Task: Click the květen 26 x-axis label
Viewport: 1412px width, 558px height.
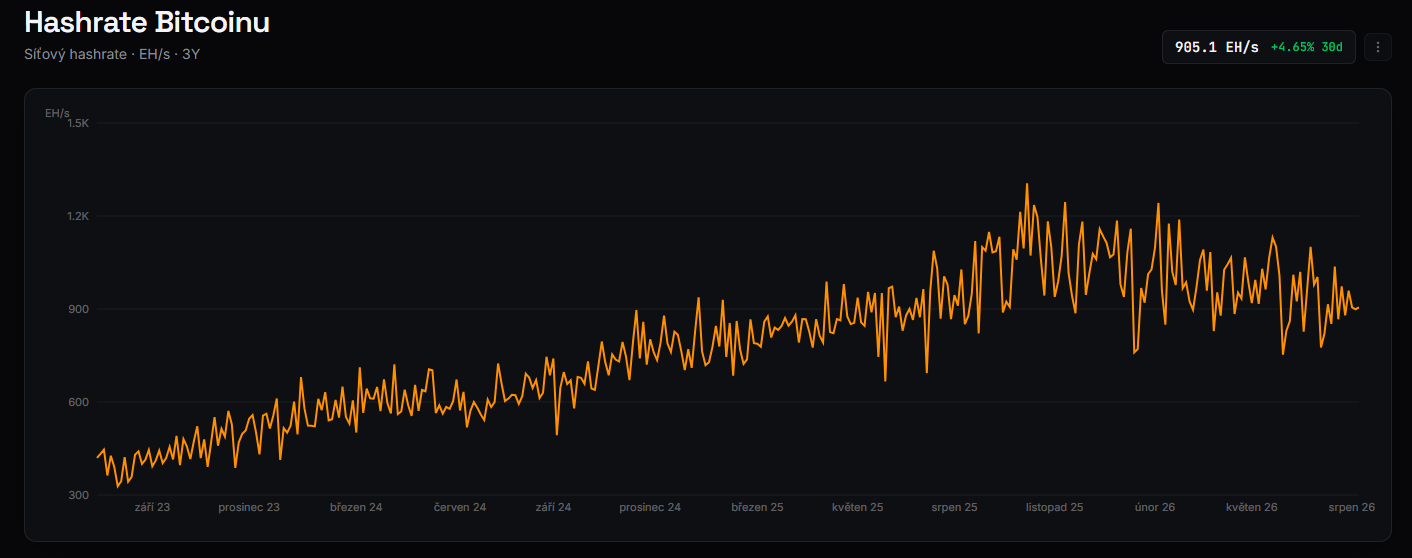Action: [x=1252, y=508]
